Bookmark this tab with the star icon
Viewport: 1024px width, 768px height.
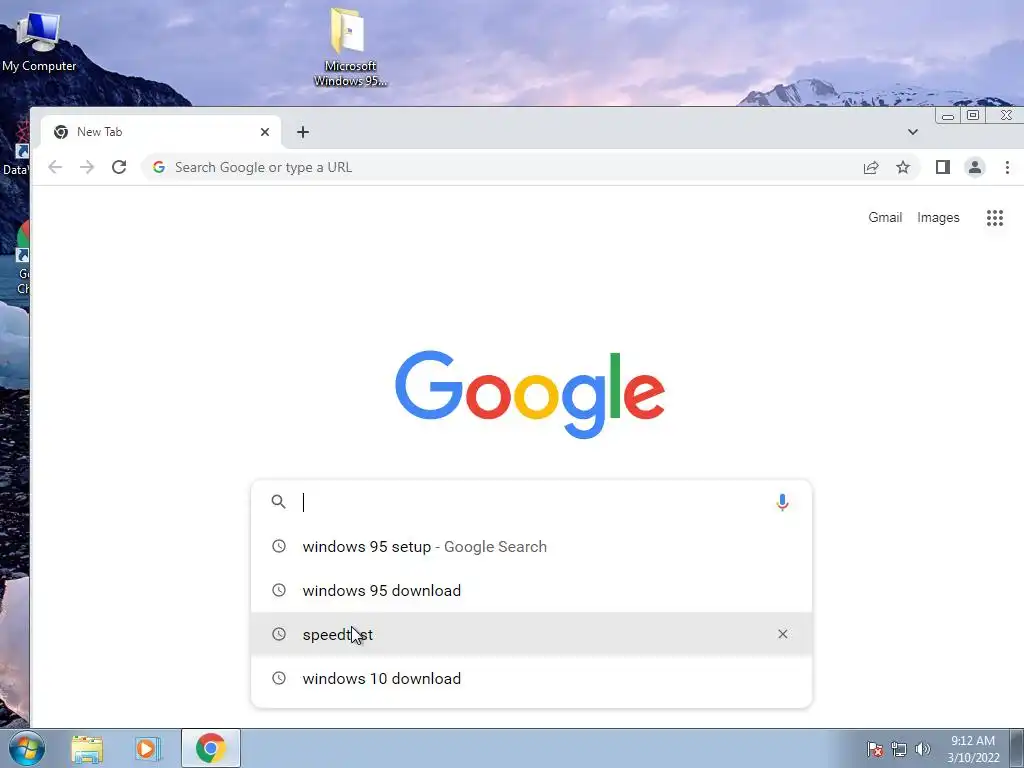pos(903,168)
